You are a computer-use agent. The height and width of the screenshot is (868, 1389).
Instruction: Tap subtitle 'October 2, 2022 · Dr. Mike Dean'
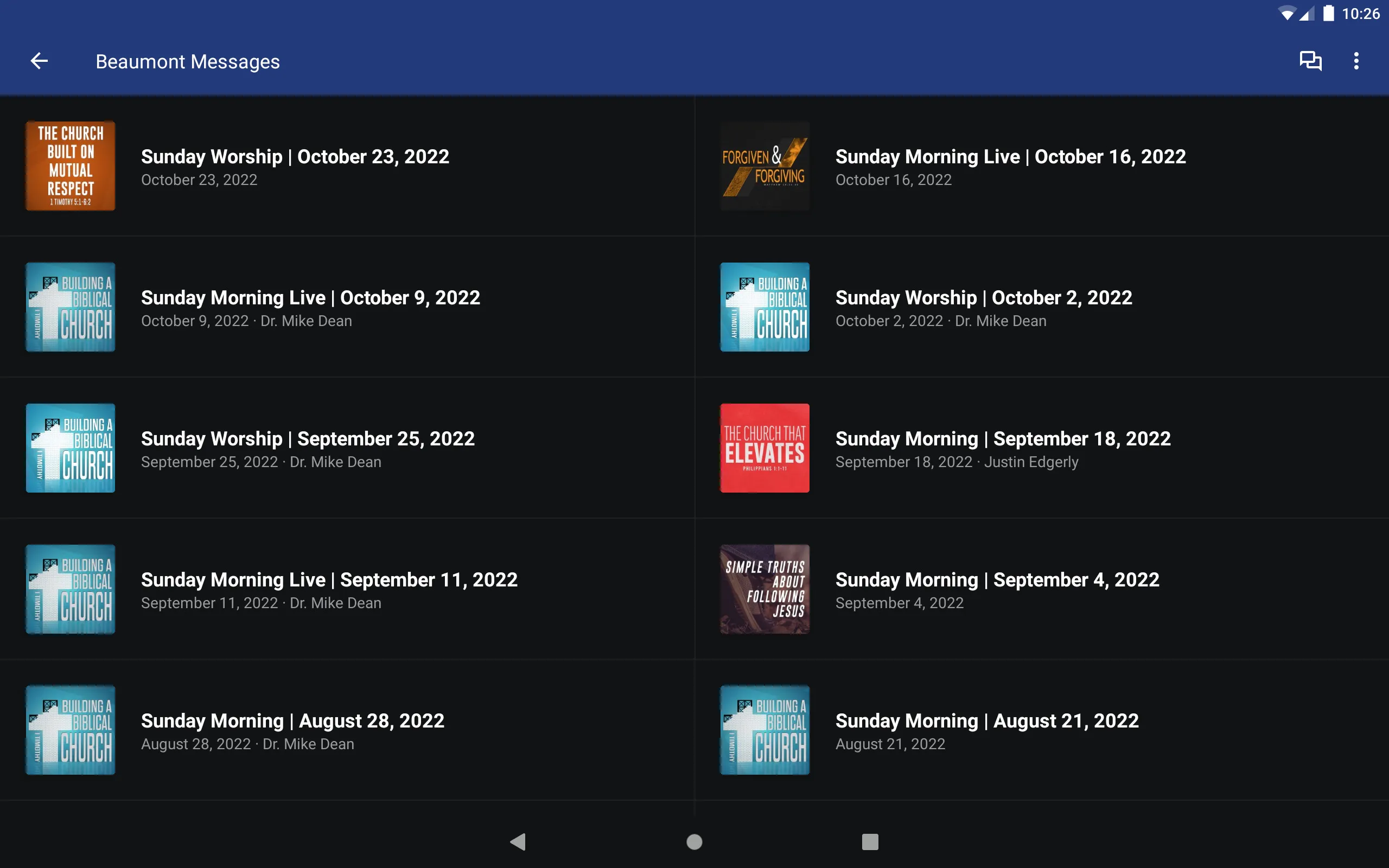click(941, 321)
